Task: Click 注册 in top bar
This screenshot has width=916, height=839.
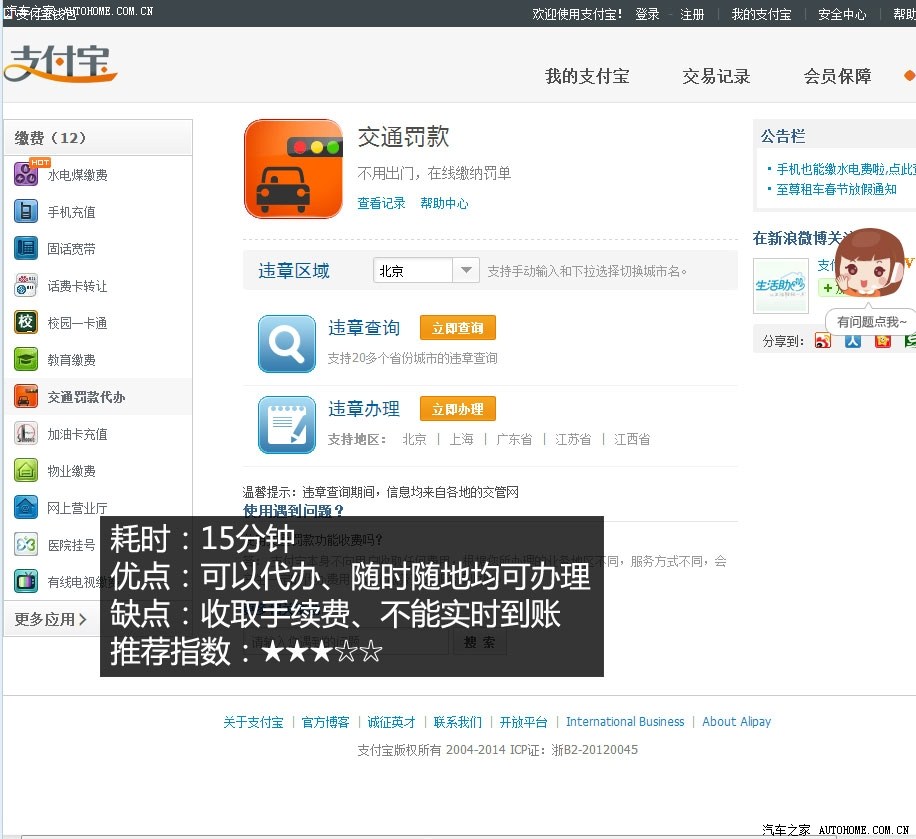Action: coord(692,14)
